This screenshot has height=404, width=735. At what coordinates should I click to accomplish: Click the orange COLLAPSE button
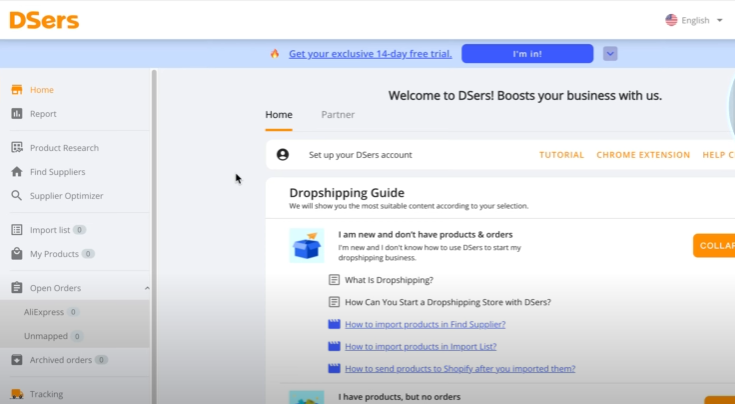714,245
